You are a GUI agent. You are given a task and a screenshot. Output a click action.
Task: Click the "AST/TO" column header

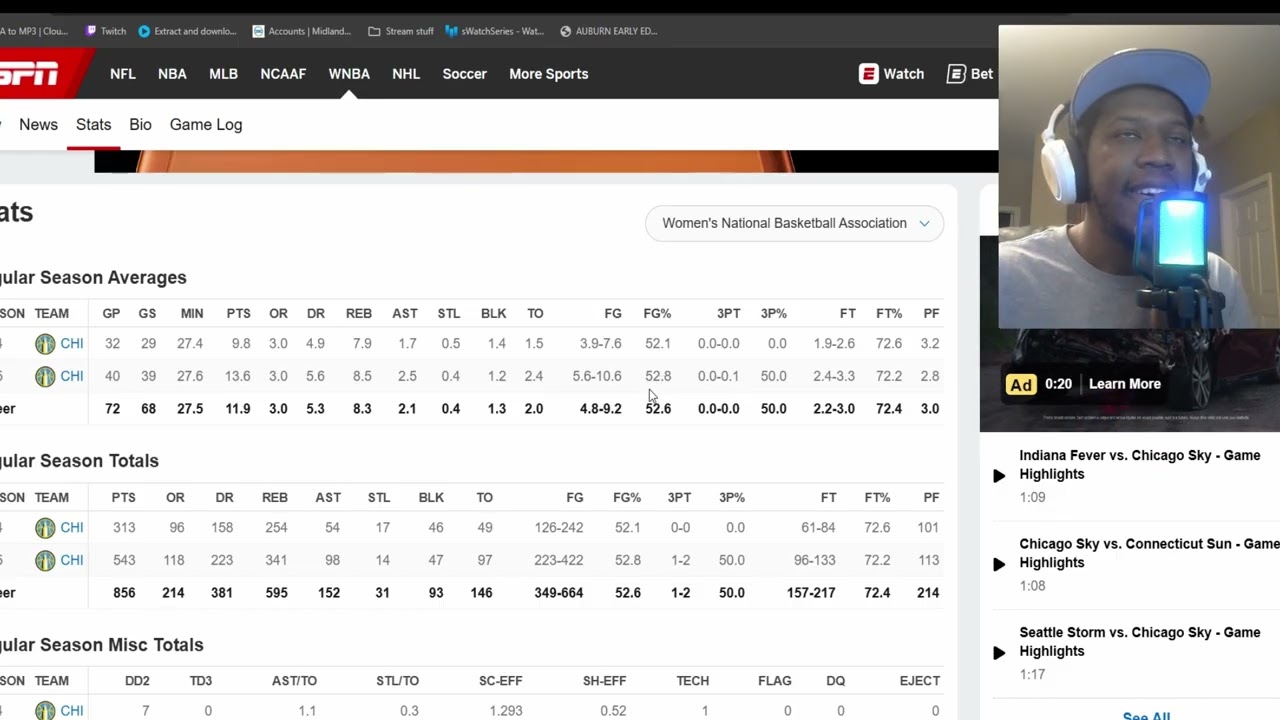(294, 681)
